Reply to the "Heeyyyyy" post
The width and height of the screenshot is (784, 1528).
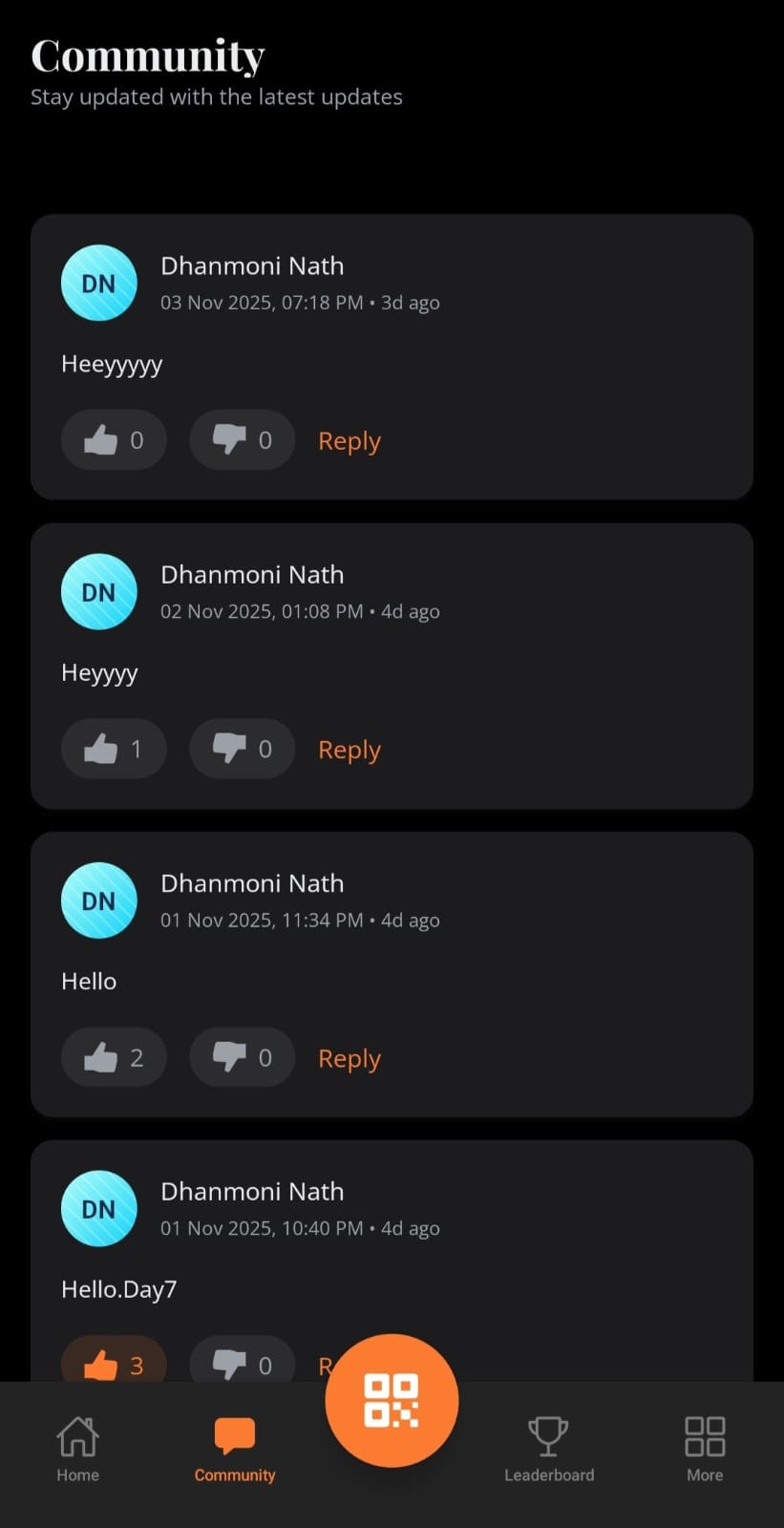pyautogui.click(x=350, y=441)
